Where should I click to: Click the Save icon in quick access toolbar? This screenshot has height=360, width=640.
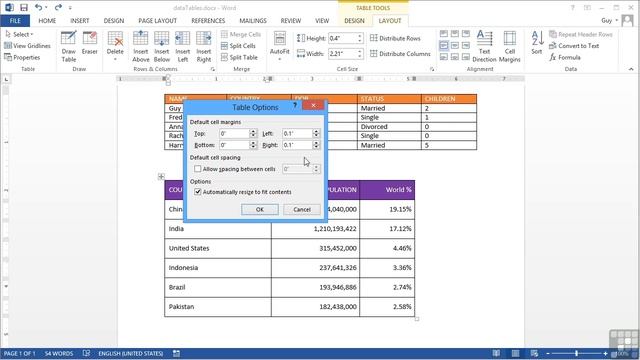tap(24, 7)
